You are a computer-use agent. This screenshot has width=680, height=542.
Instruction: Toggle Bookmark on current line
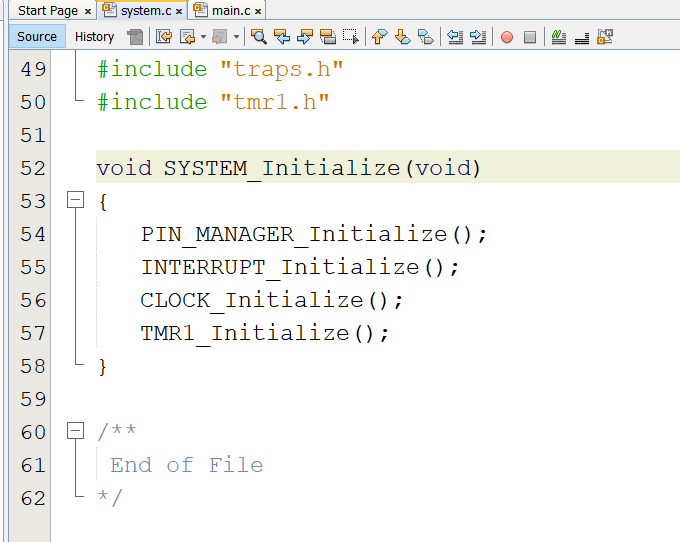[x=426, y=37]
